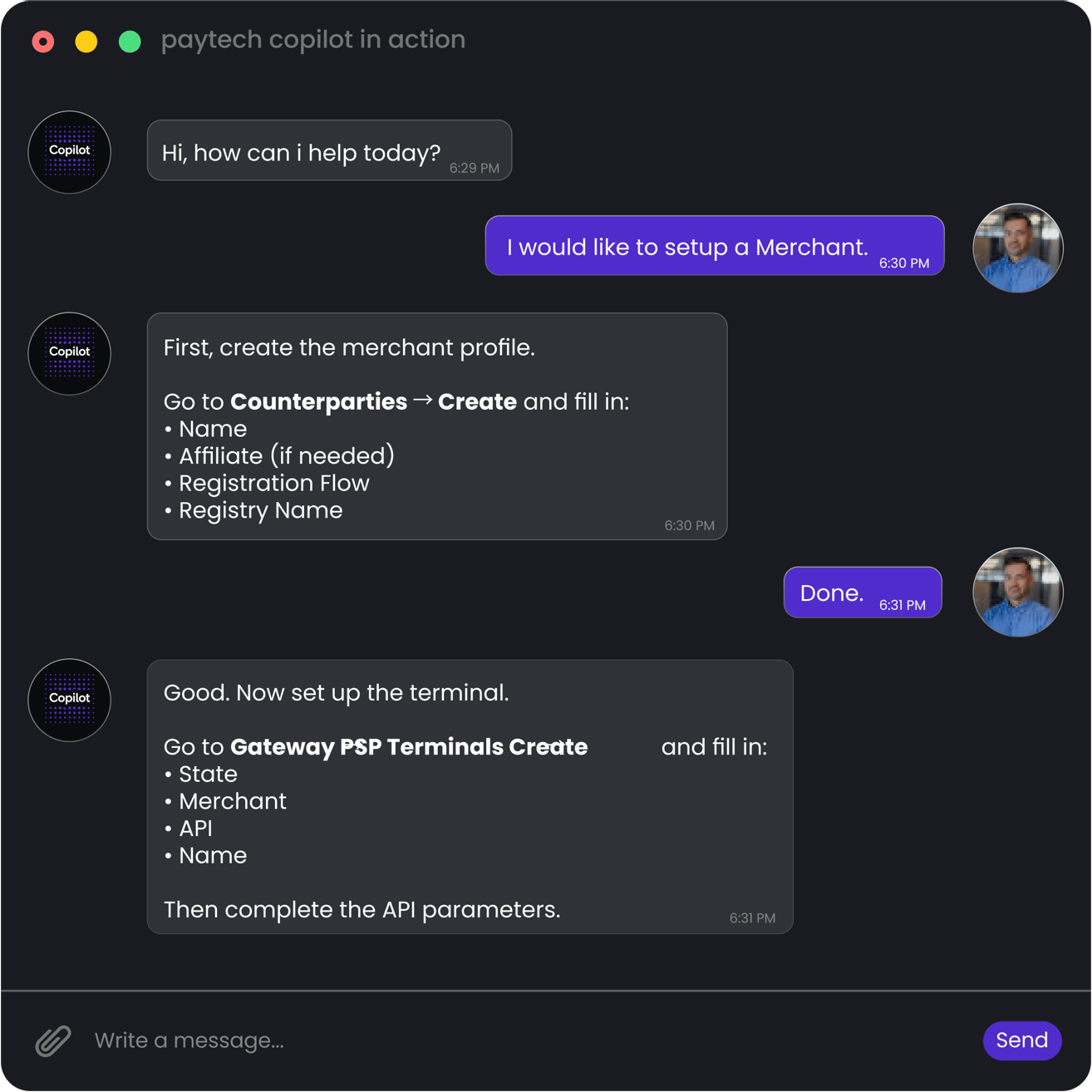Image resolution: width=1092 pixels, height=1092 pixels.
Task: Select the paytech copilot in action title
Action: [x=313, y=39]
